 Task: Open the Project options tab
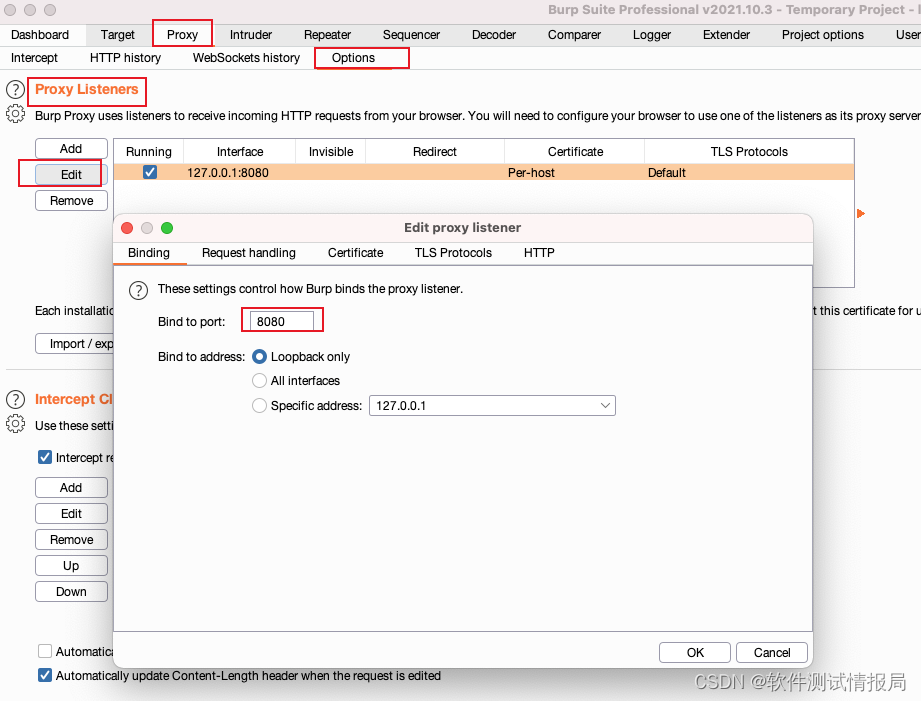823,35
